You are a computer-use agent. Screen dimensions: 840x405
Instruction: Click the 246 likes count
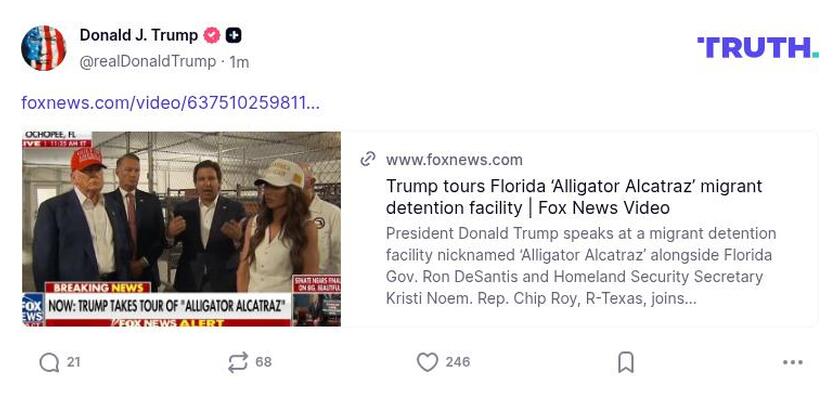point(458,362)
